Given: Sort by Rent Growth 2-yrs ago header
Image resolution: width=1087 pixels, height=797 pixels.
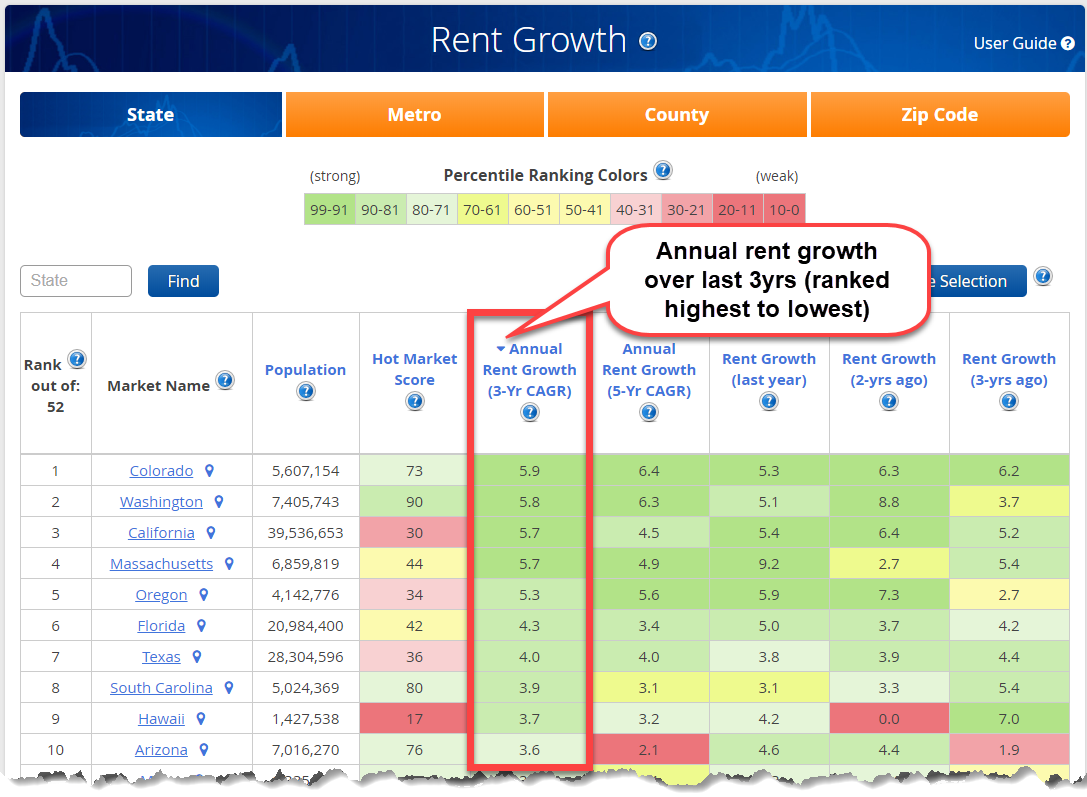Looking at the screenshot, I should [x=889, y=369].
